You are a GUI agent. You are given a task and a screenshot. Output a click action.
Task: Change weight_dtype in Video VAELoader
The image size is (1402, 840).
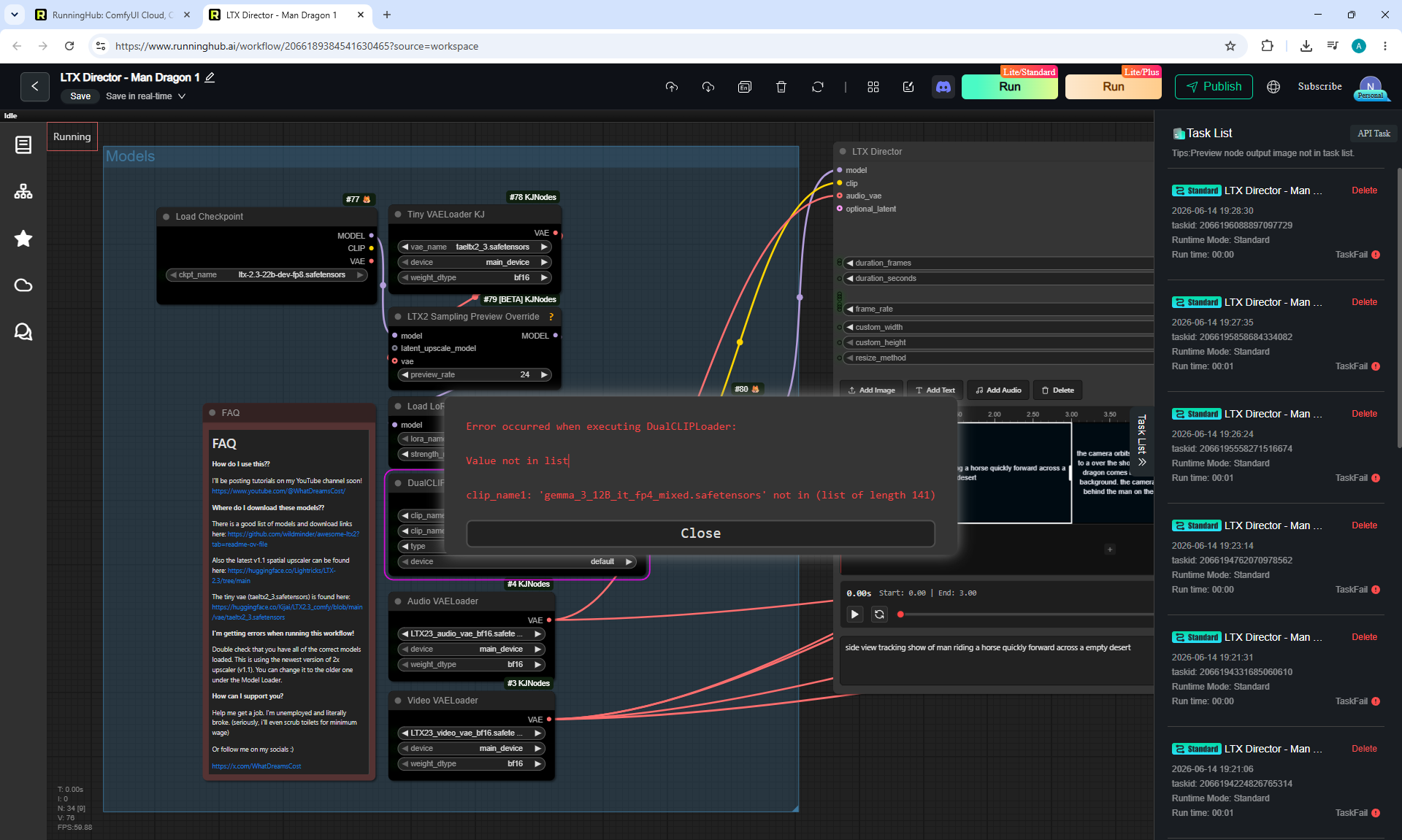(472, 764)
